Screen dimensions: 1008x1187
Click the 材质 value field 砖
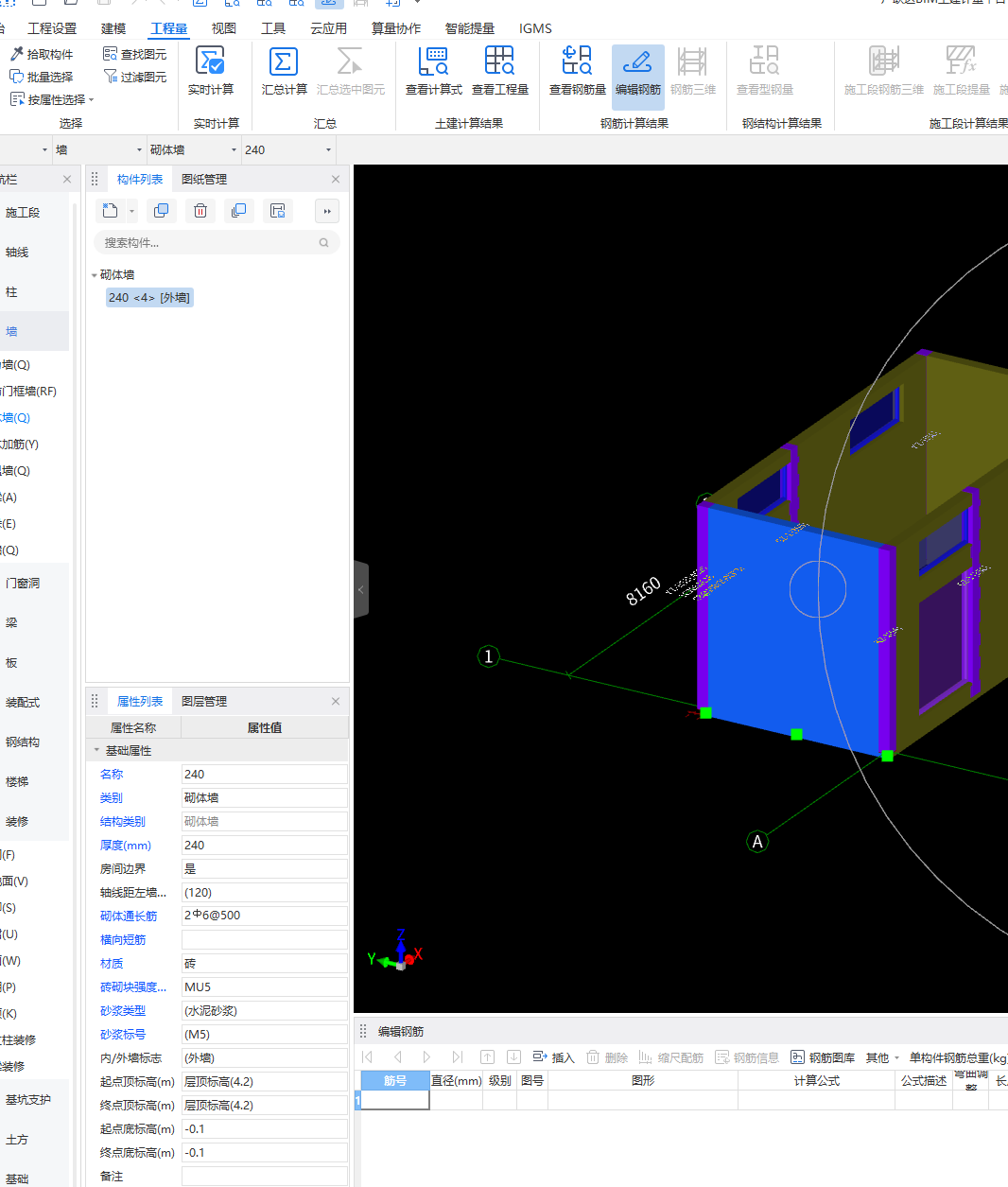point(265,964)
